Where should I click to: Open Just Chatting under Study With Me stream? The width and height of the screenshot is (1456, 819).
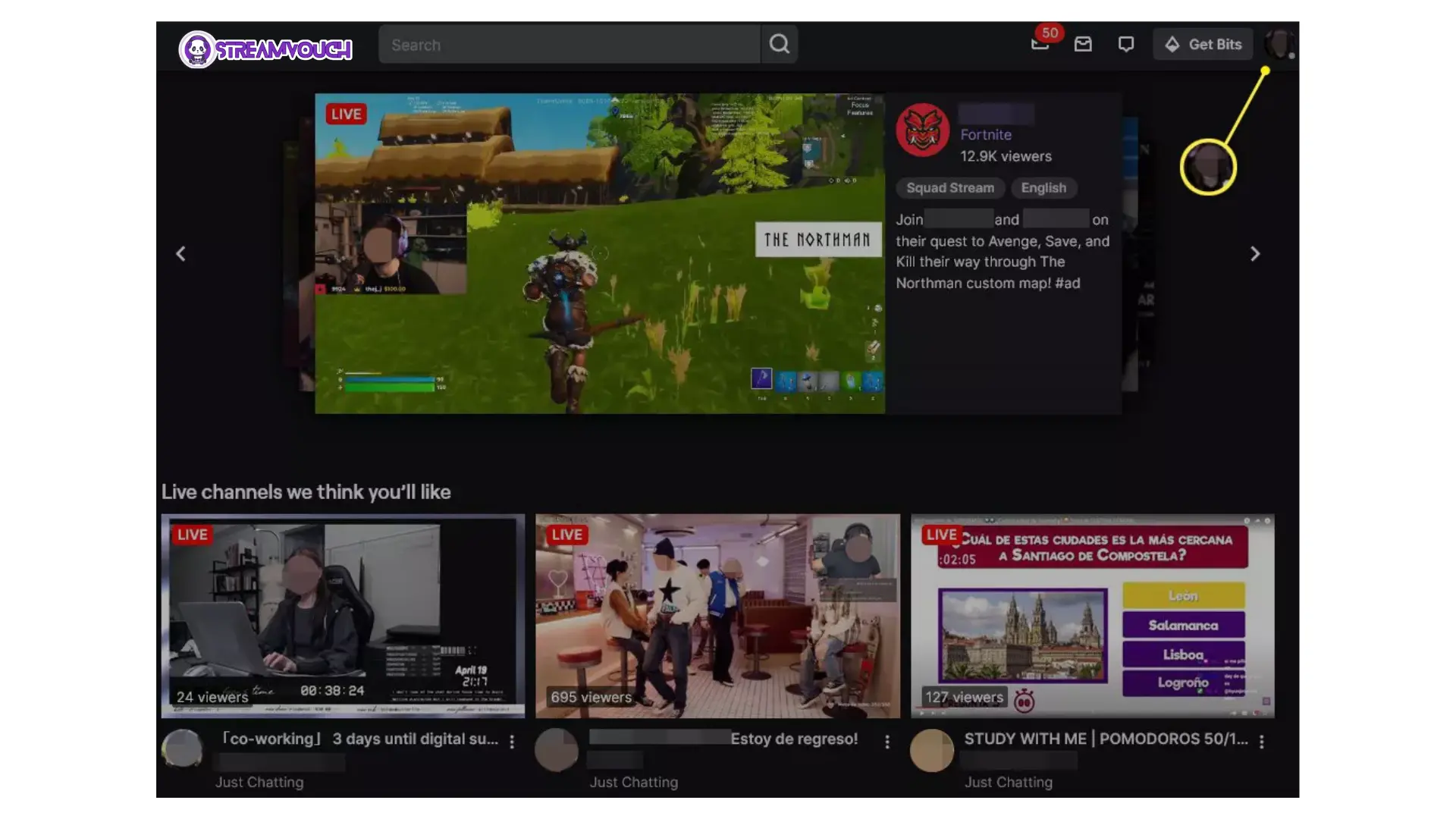pos(1009,782)
